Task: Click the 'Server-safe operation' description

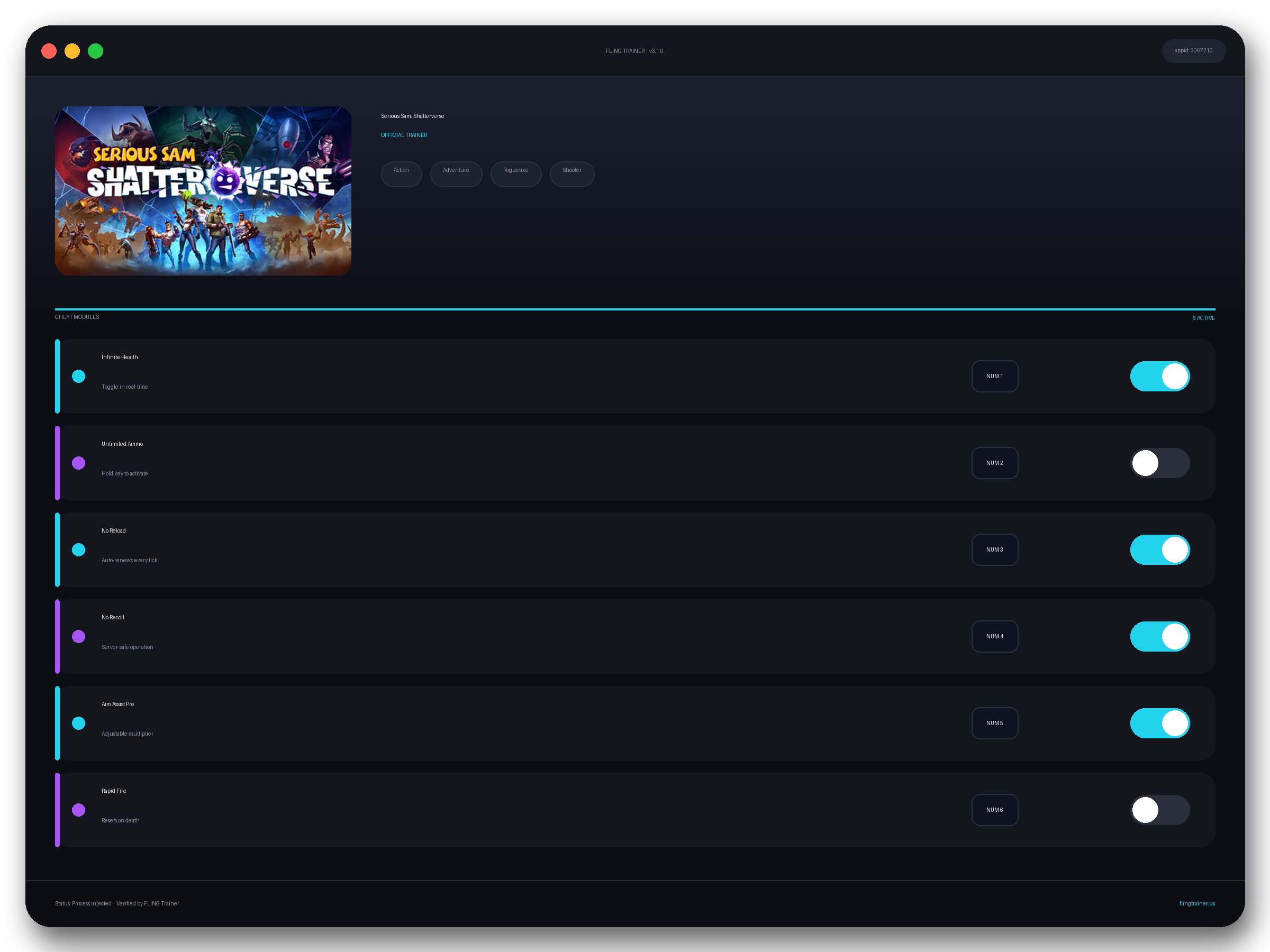Action: [128, 647]
